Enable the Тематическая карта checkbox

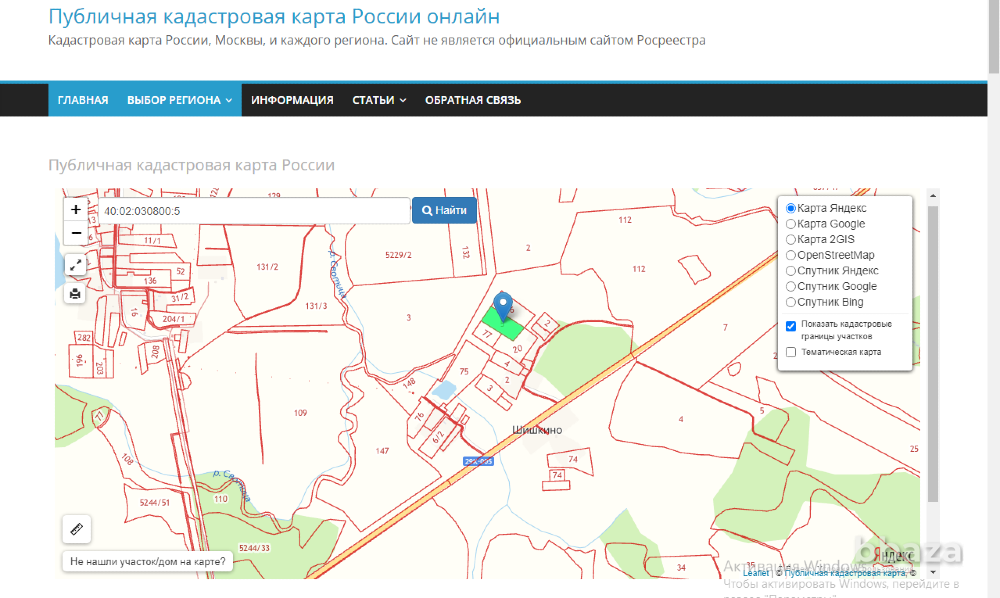pyautogui.click(x=790, y=352)
